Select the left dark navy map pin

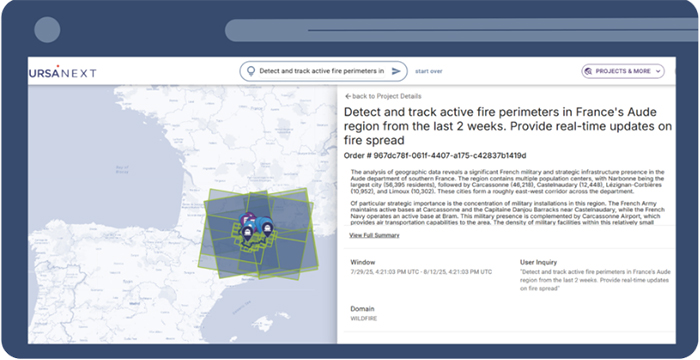click(247, 233)
